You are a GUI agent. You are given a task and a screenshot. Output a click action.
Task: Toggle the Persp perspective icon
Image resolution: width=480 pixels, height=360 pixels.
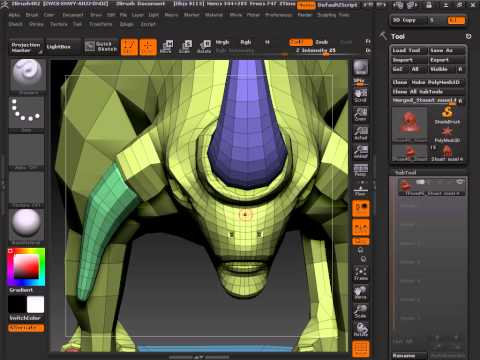360,170
